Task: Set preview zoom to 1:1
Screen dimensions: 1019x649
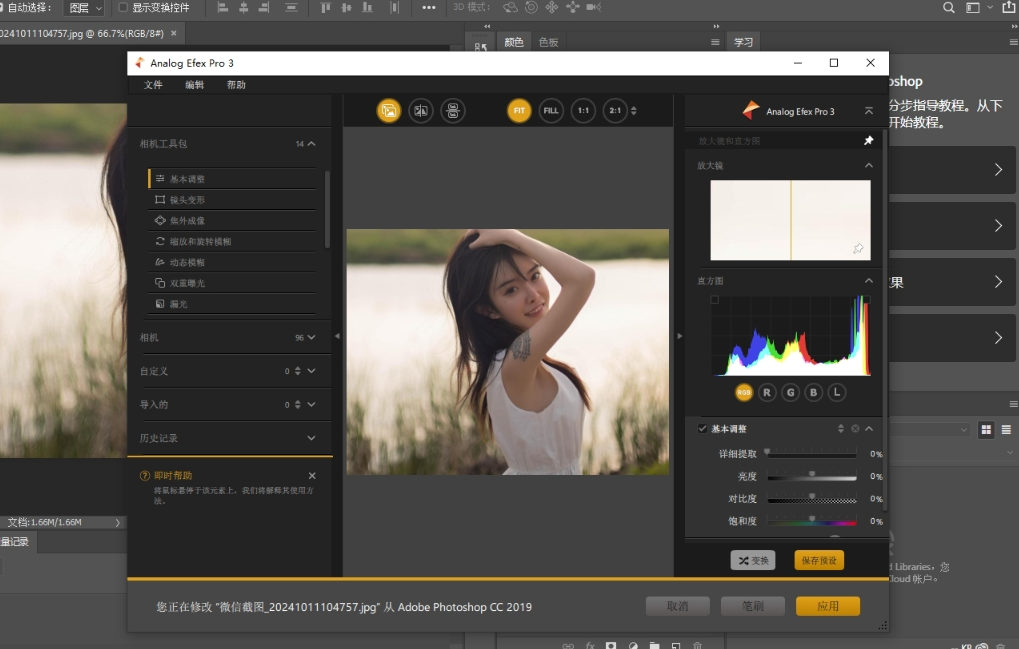Action: coord(583,111)
